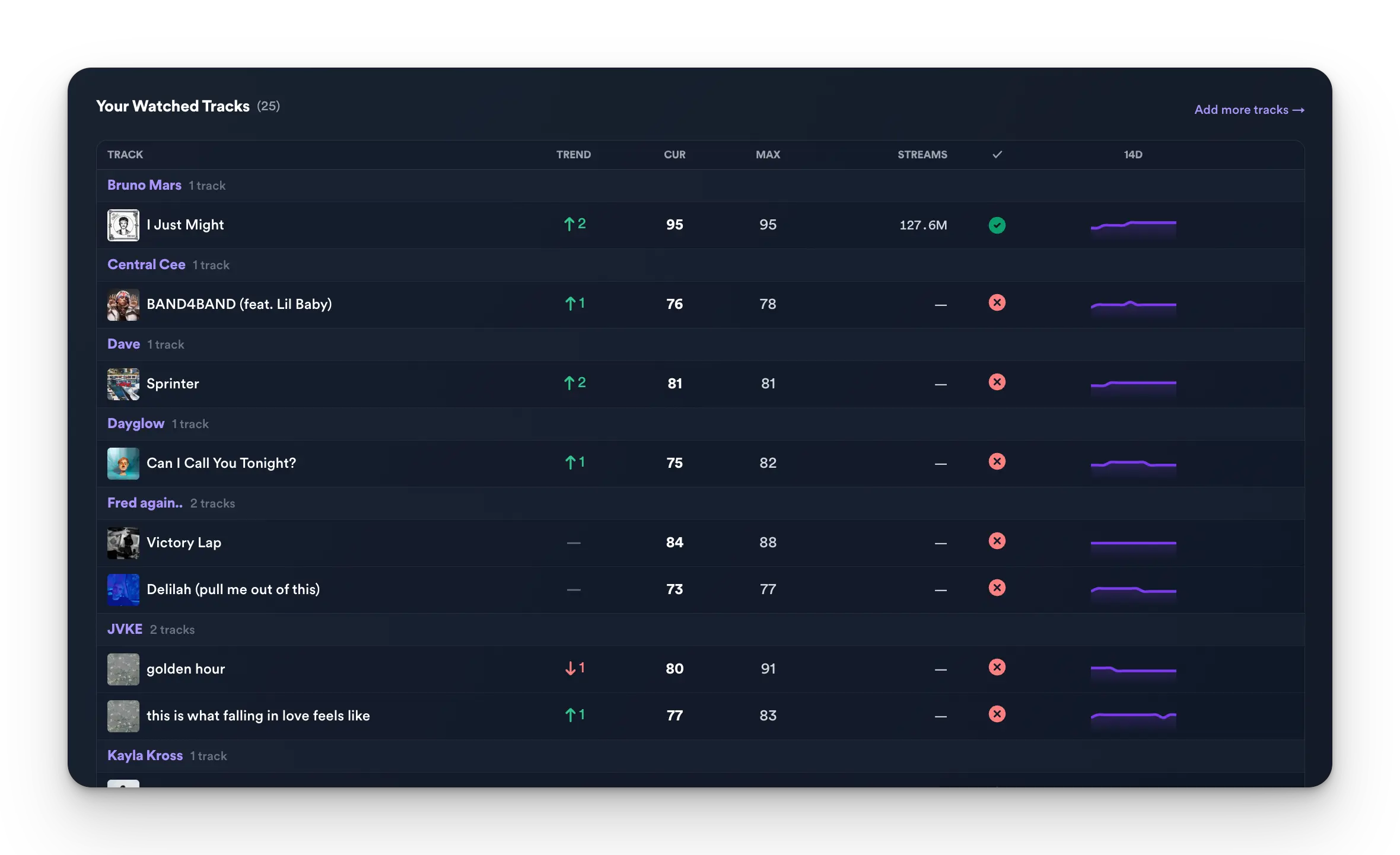Click the red X icon for golden hour

pos(997,668)
